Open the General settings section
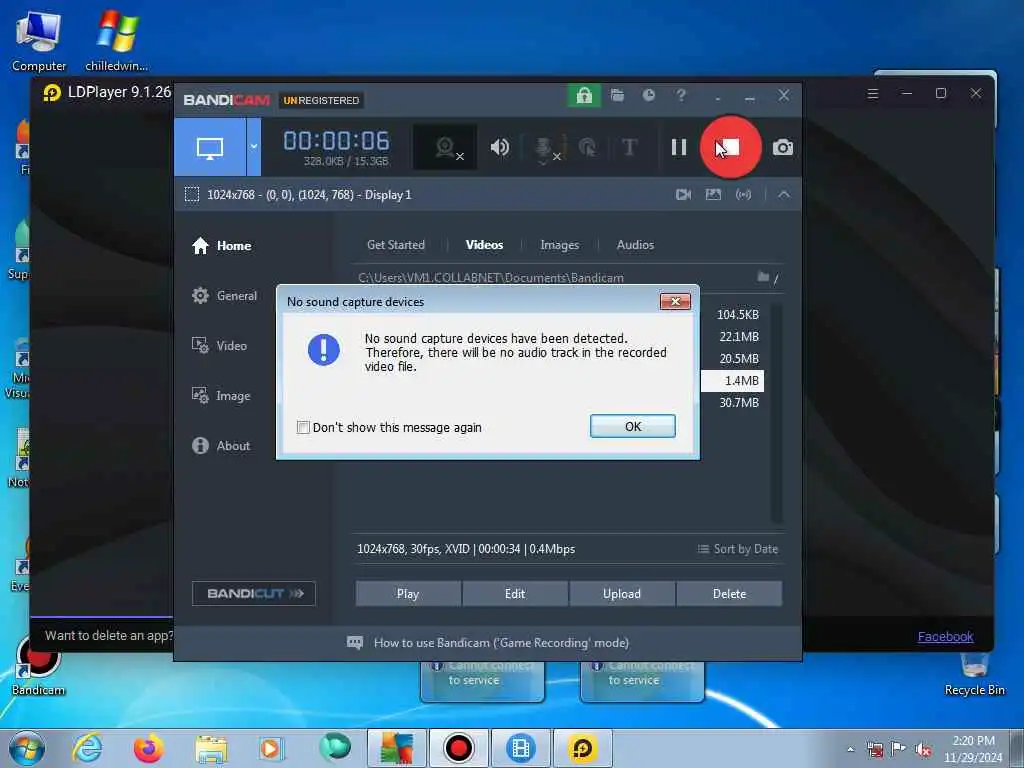 (x=225, y=296)
